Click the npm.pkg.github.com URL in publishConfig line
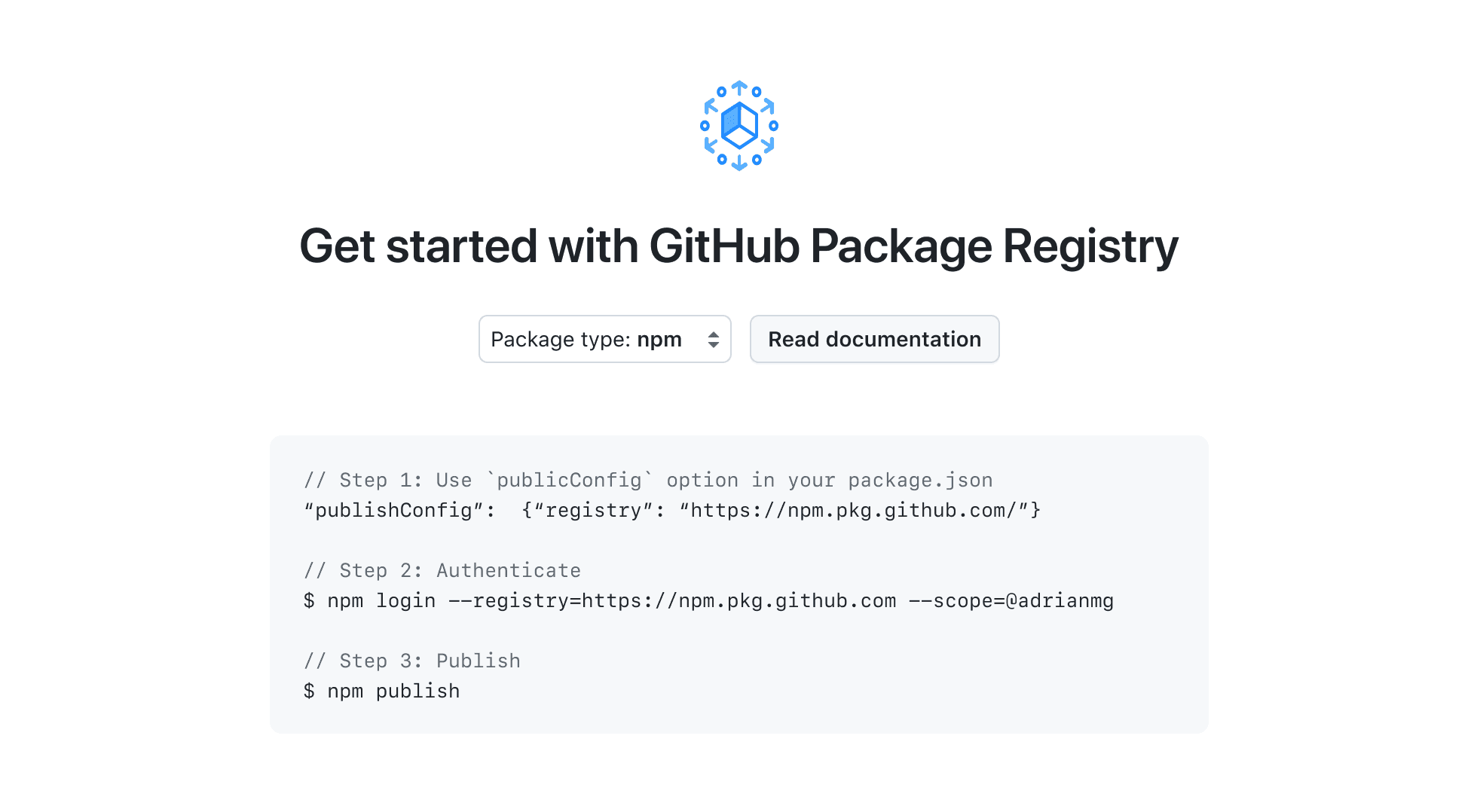 (860, 510)
